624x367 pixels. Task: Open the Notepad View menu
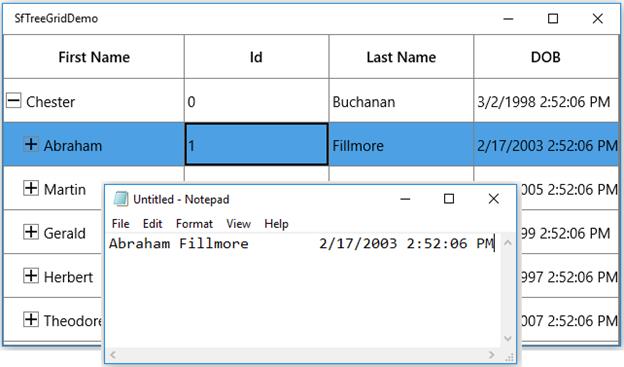(238, 224)
